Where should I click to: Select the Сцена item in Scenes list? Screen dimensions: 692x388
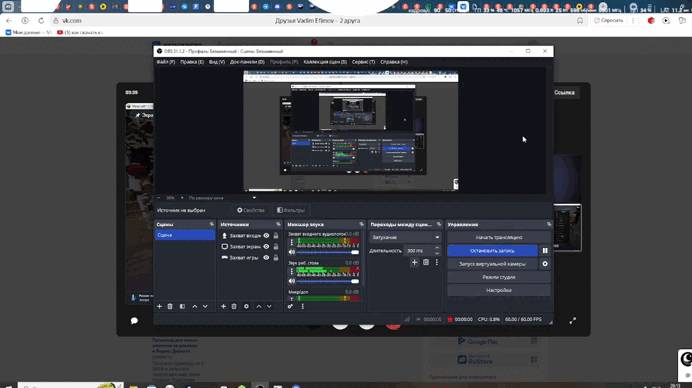[185, 235]
